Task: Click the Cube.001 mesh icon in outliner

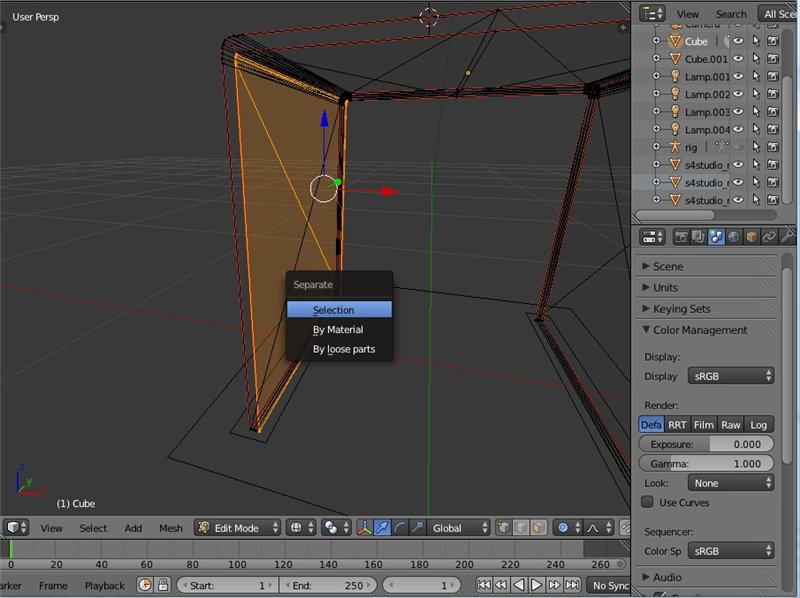Action: click(x=674, y=59)
